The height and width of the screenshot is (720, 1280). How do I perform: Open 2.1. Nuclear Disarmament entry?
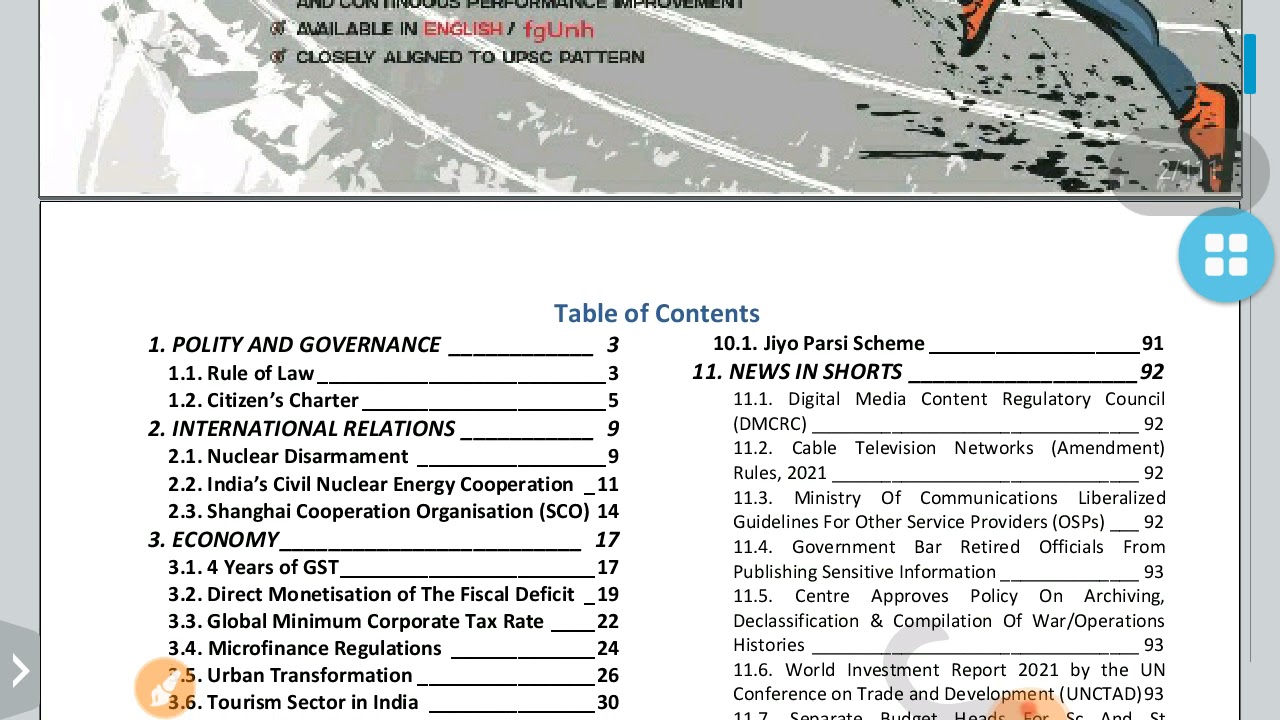coord(393,456)
